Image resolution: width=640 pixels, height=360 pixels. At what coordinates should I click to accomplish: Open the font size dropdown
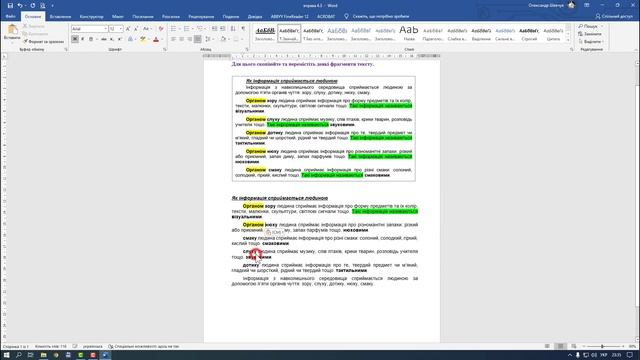coord(121,29)
